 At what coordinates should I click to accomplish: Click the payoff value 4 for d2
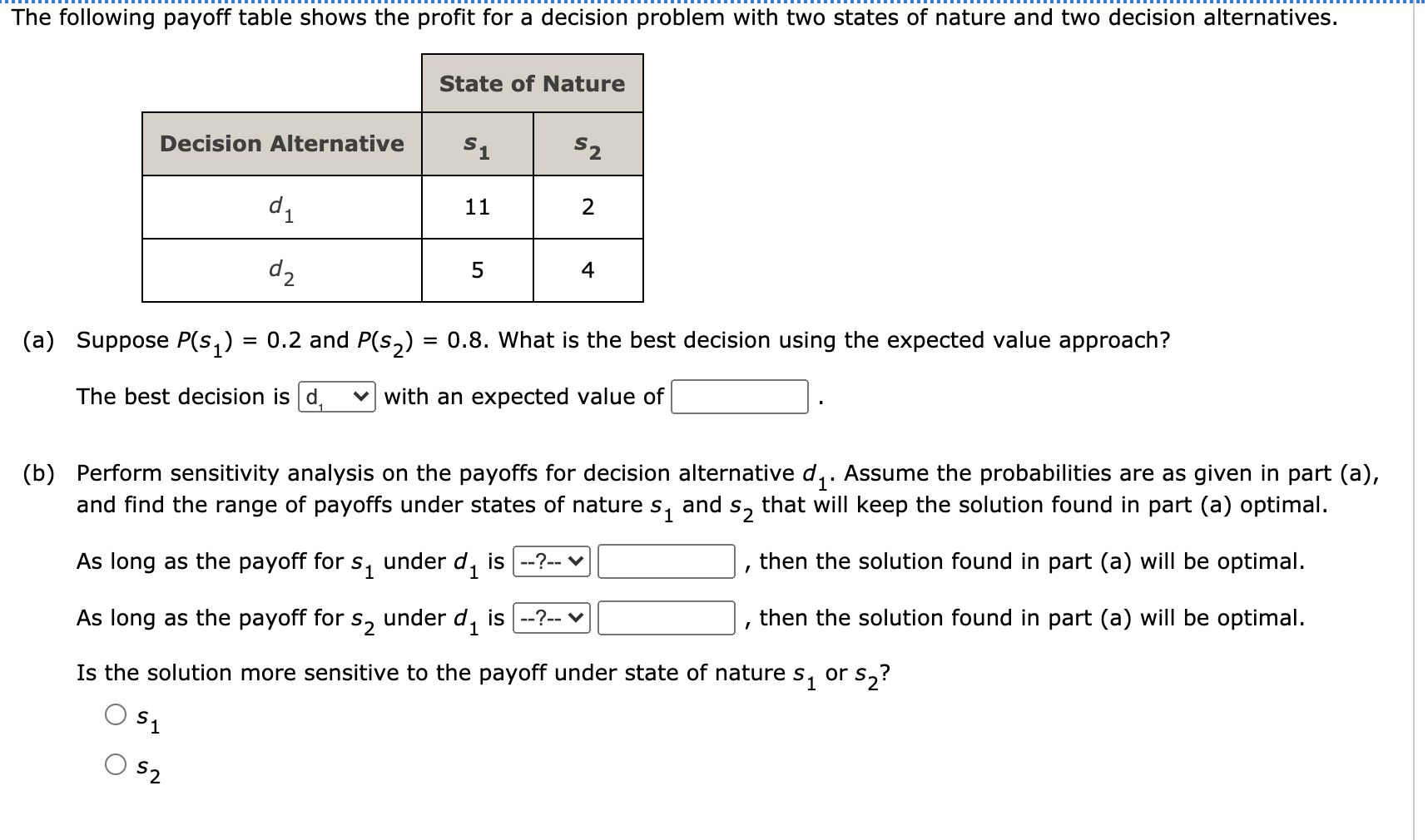tap(588, 269)
